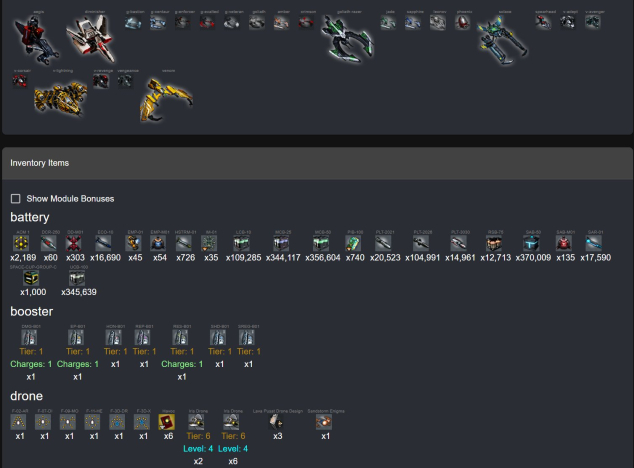Click the ACM-1 battery item icon
The image size is (634, 468).
[19, 243]
